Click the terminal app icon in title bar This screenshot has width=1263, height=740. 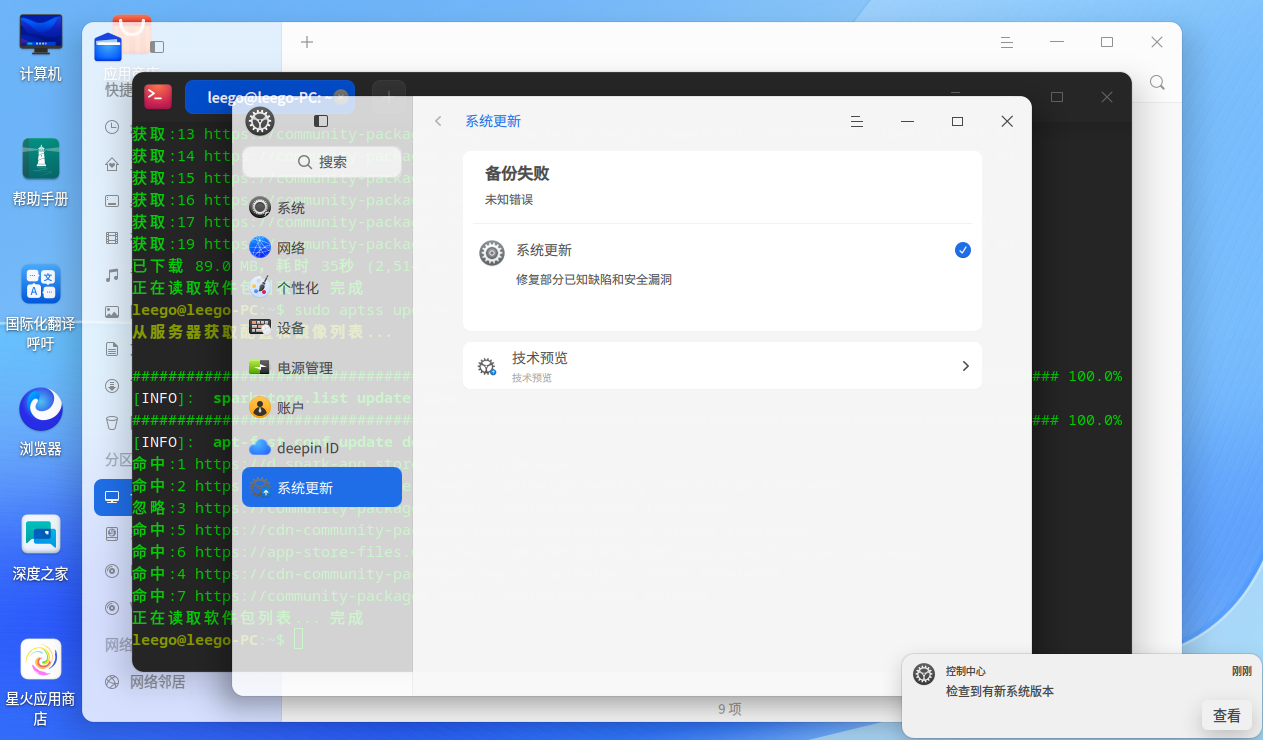tap(158, 96)
